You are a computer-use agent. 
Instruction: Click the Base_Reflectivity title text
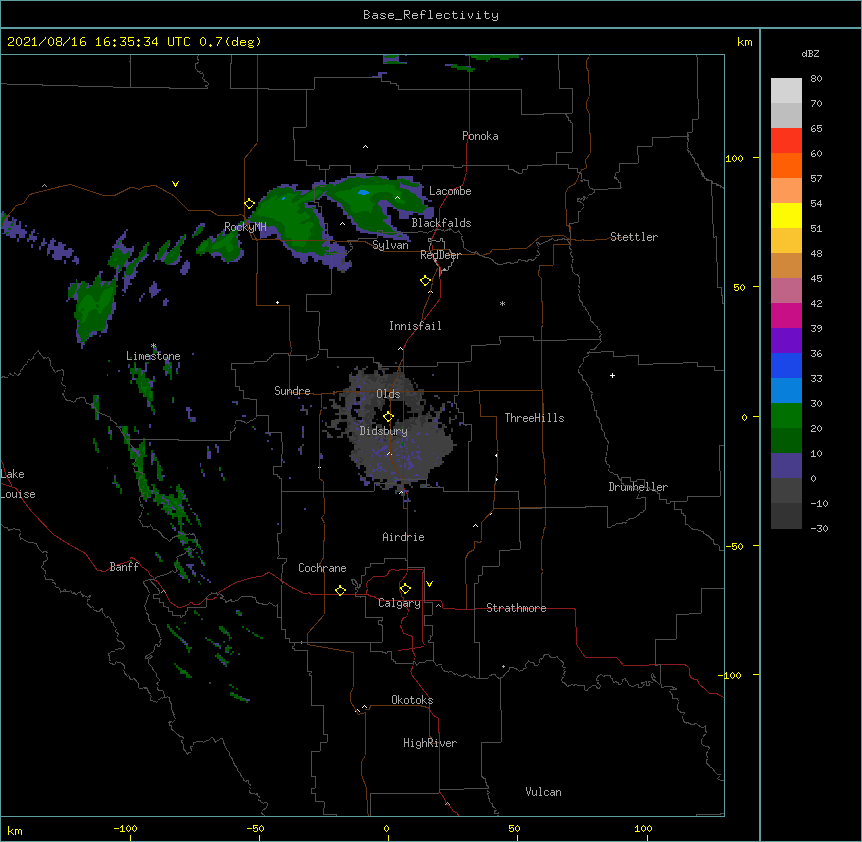pos(431,15)
